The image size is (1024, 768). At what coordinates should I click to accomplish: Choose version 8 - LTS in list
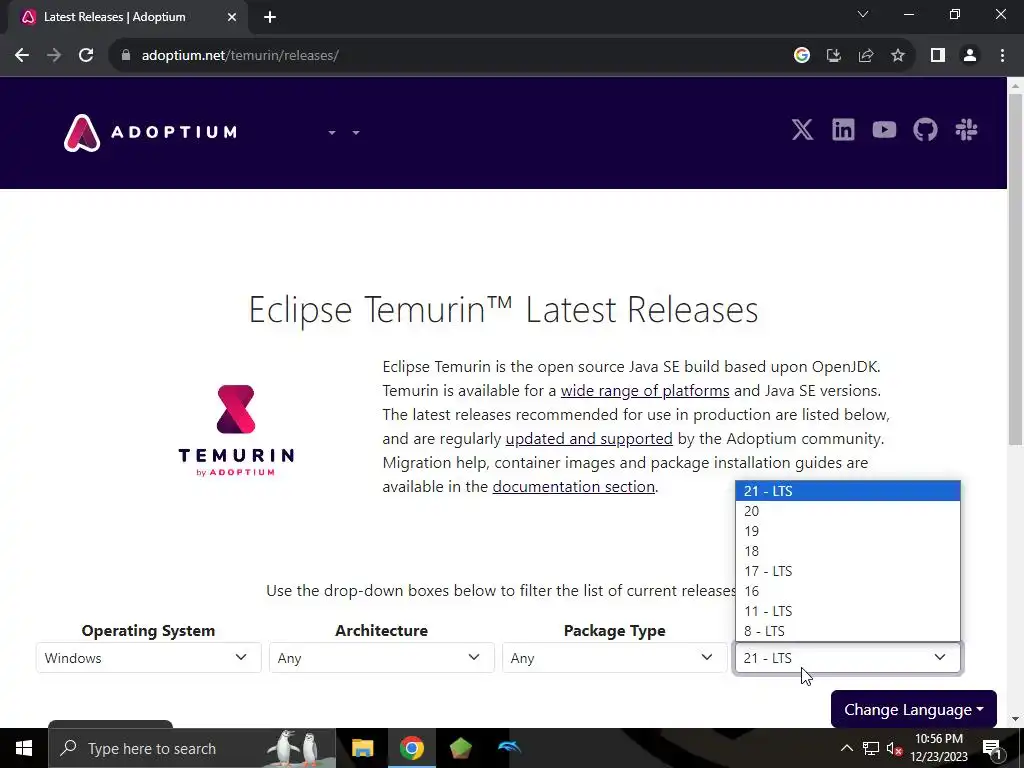(x=848, y=631)
